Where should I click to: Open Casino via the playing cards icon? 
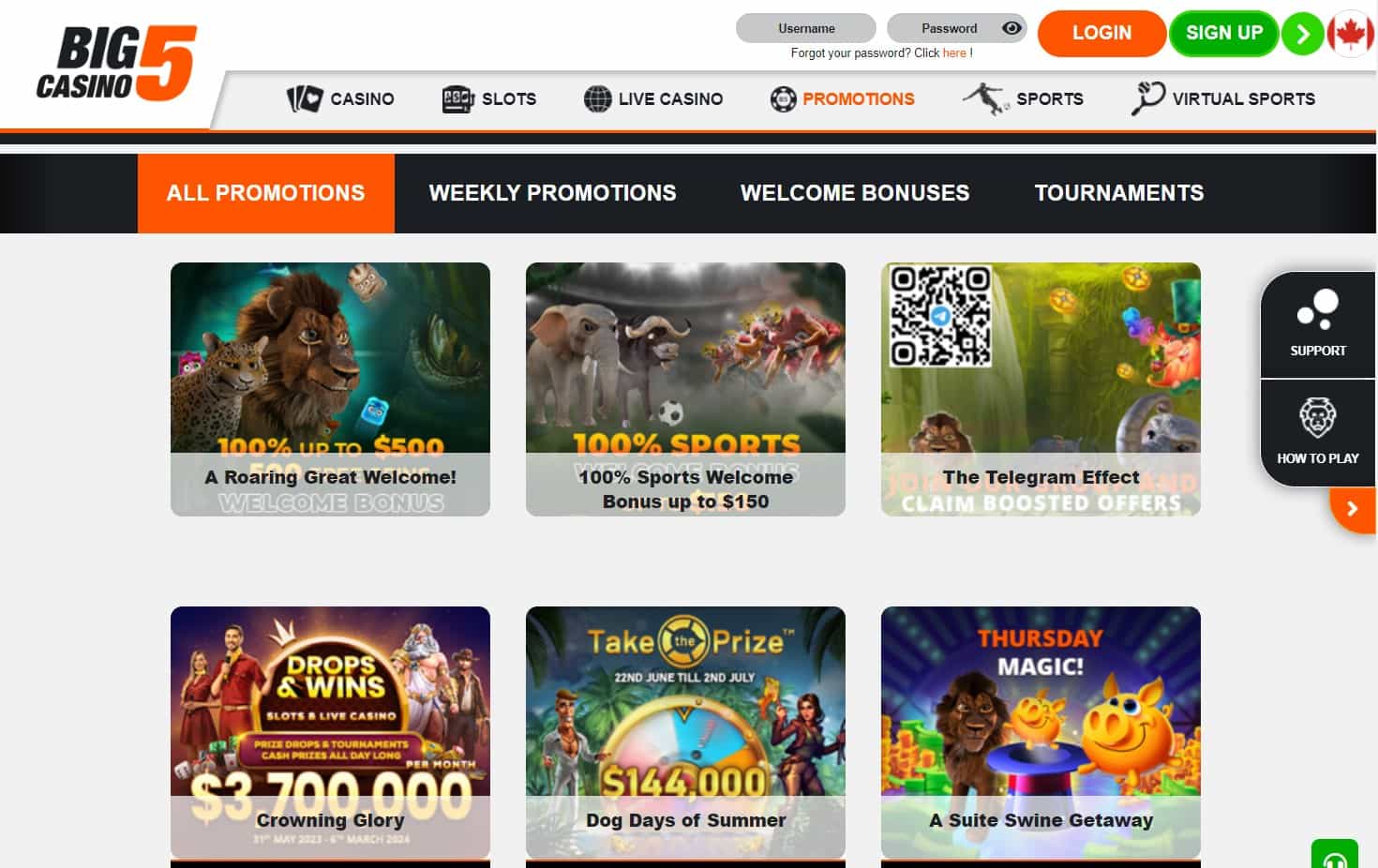point(305,98)
